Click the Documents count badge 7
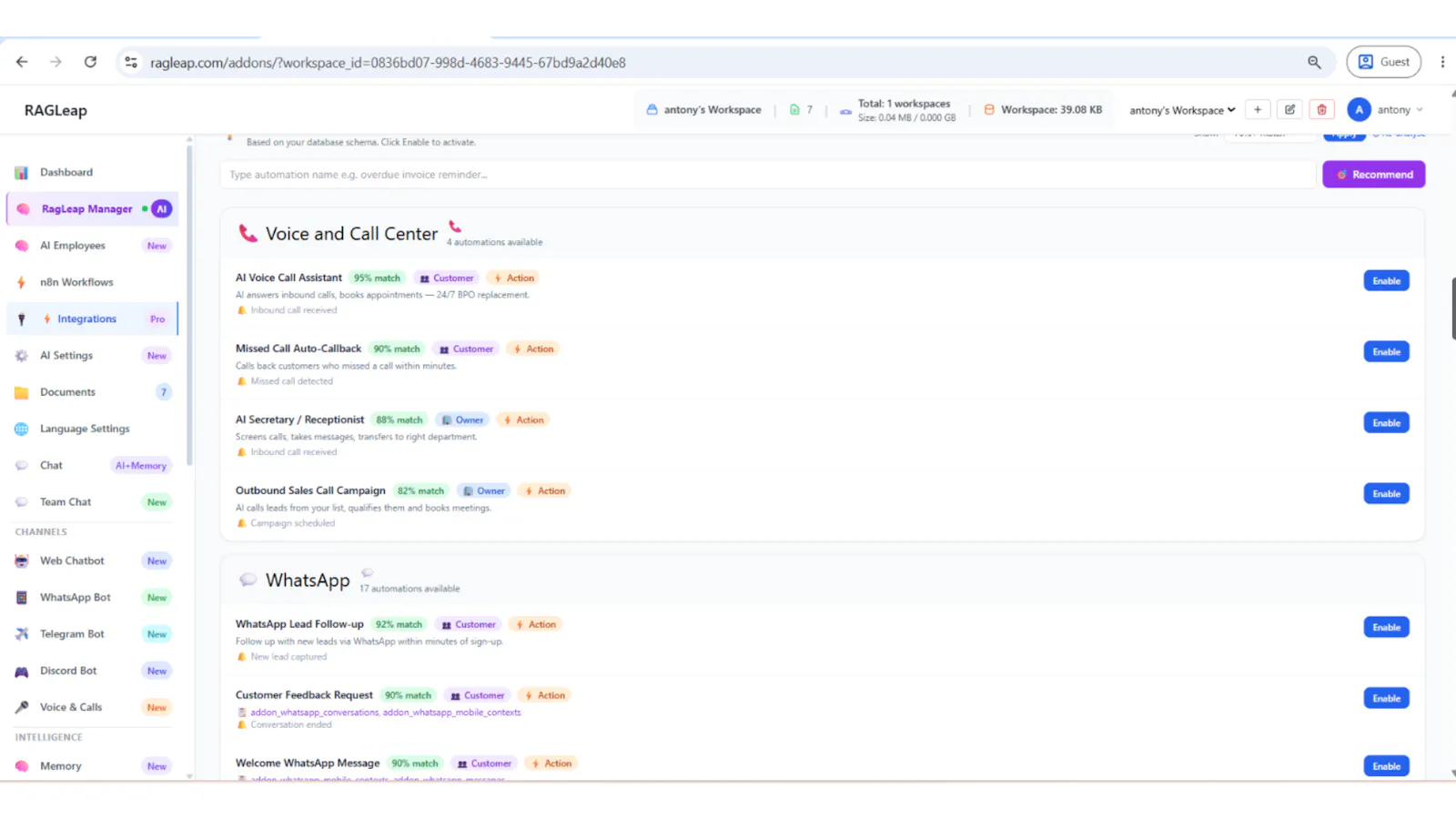 pyautogui.click(x=164, y=392)
